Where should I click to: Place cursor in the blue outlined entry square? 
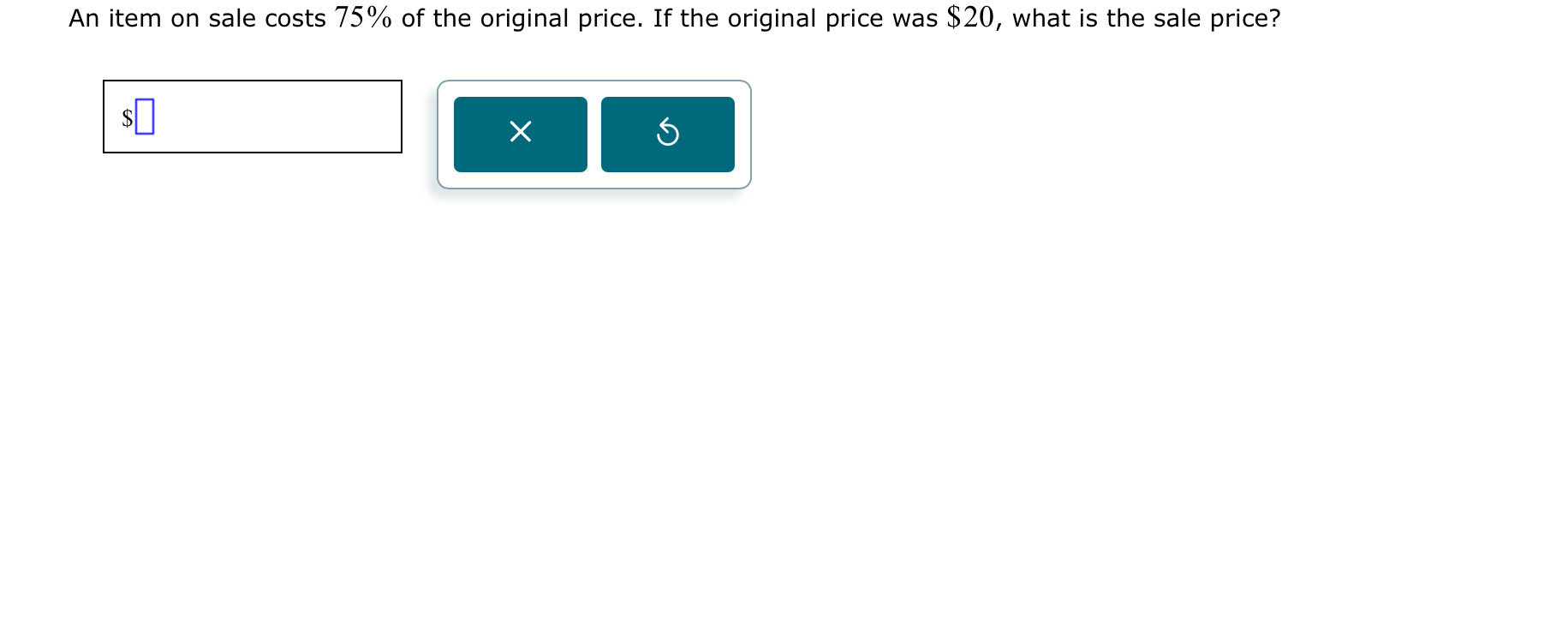pos(145,117)
